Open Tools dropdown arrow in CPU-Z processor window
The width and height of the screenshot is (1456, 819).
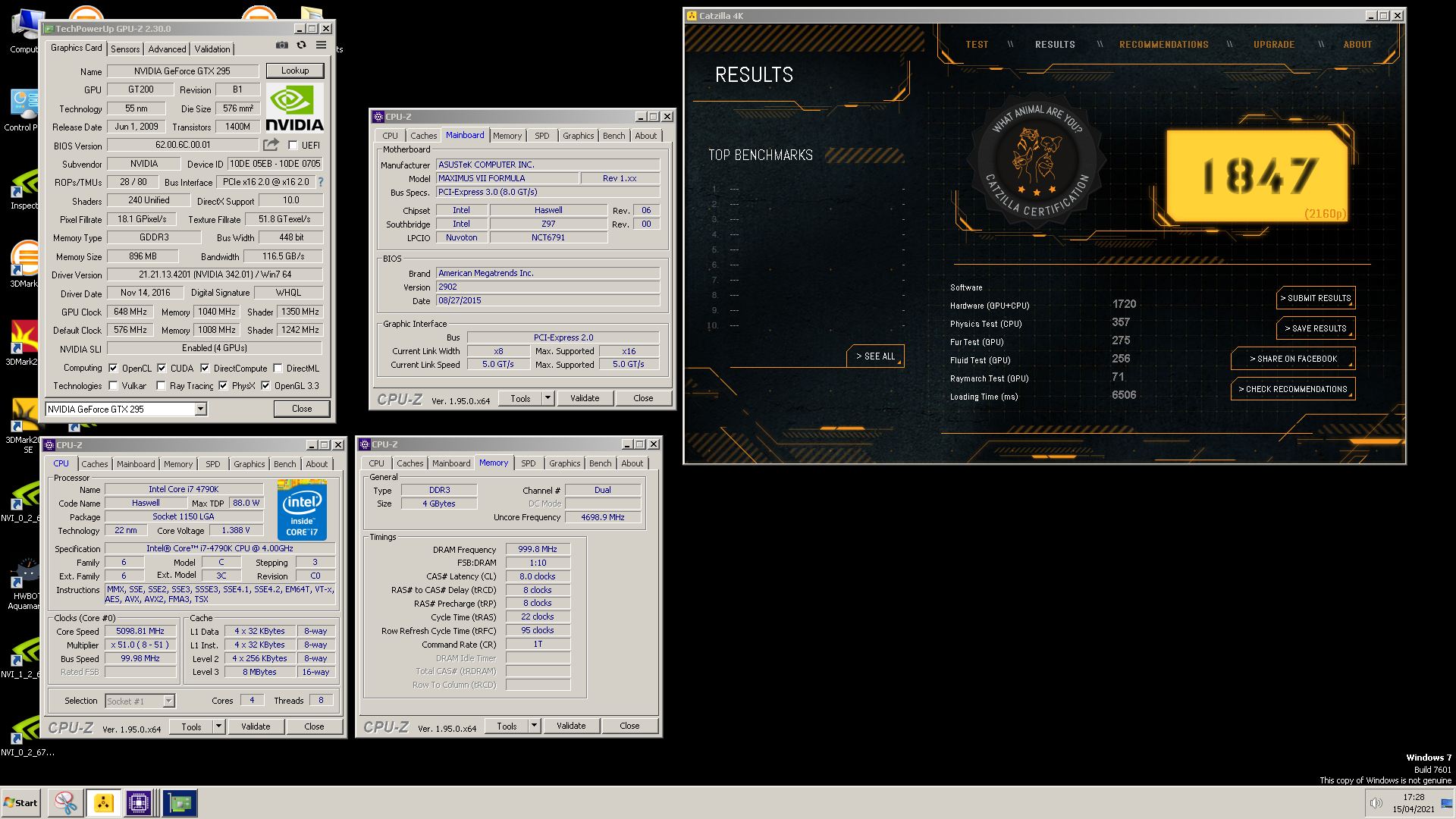[x=219, y=726]
